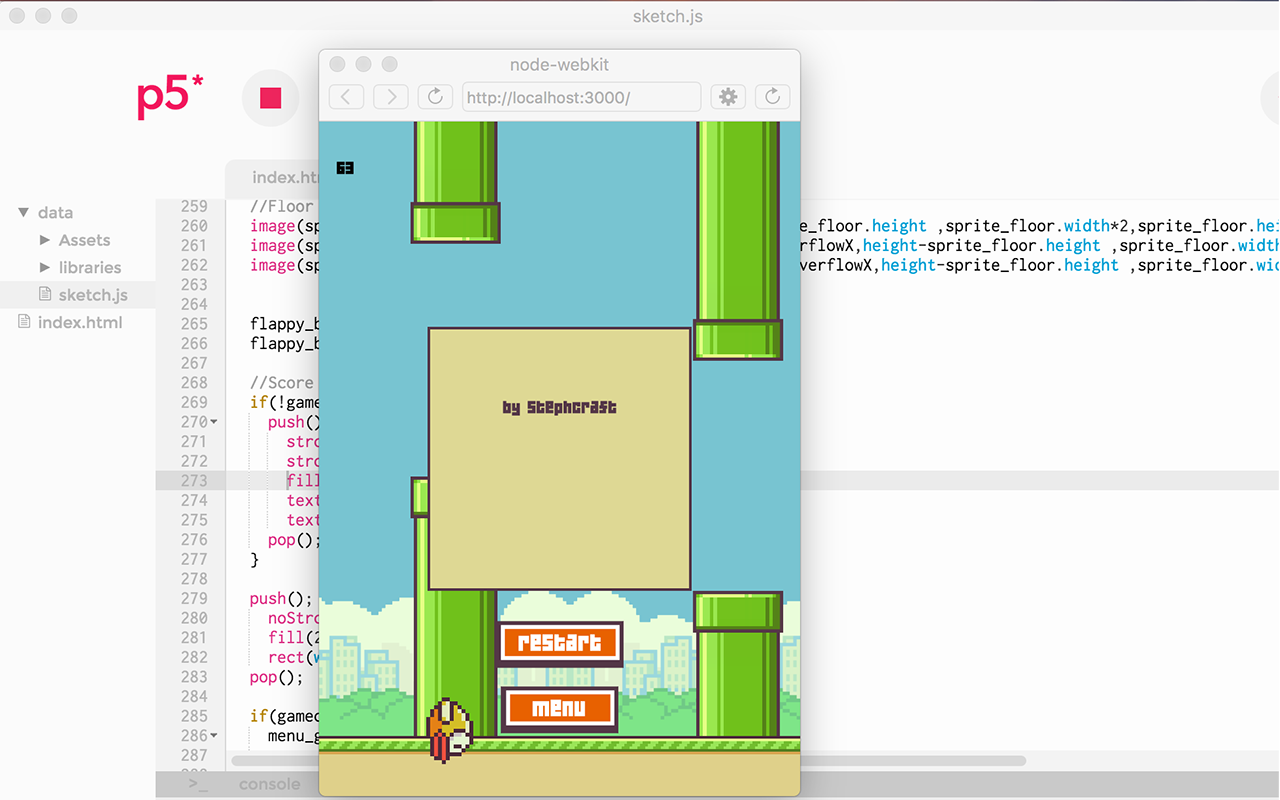Click "push();" on line 279
This screenshot has height=800, width=1280.
pos(282,599)
